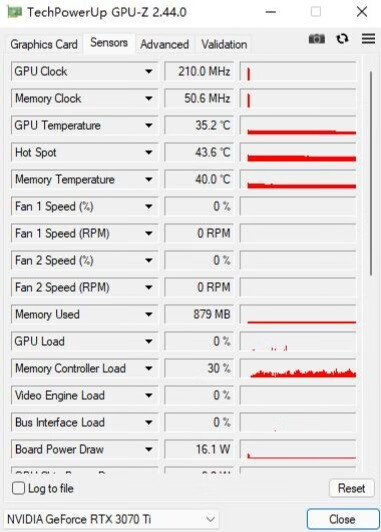Open the Board Power Draw dropdown arrow
The height and width of the screenshot is (532, 381).
[149, 450]
